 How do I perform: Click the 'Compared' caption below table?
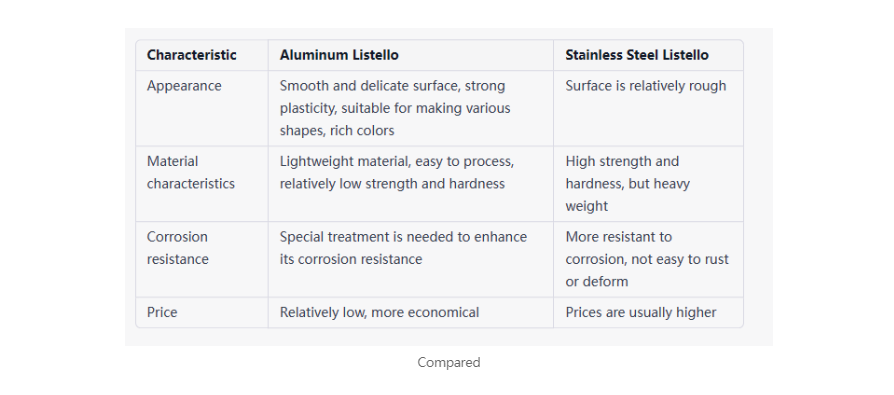click(449, 363)
